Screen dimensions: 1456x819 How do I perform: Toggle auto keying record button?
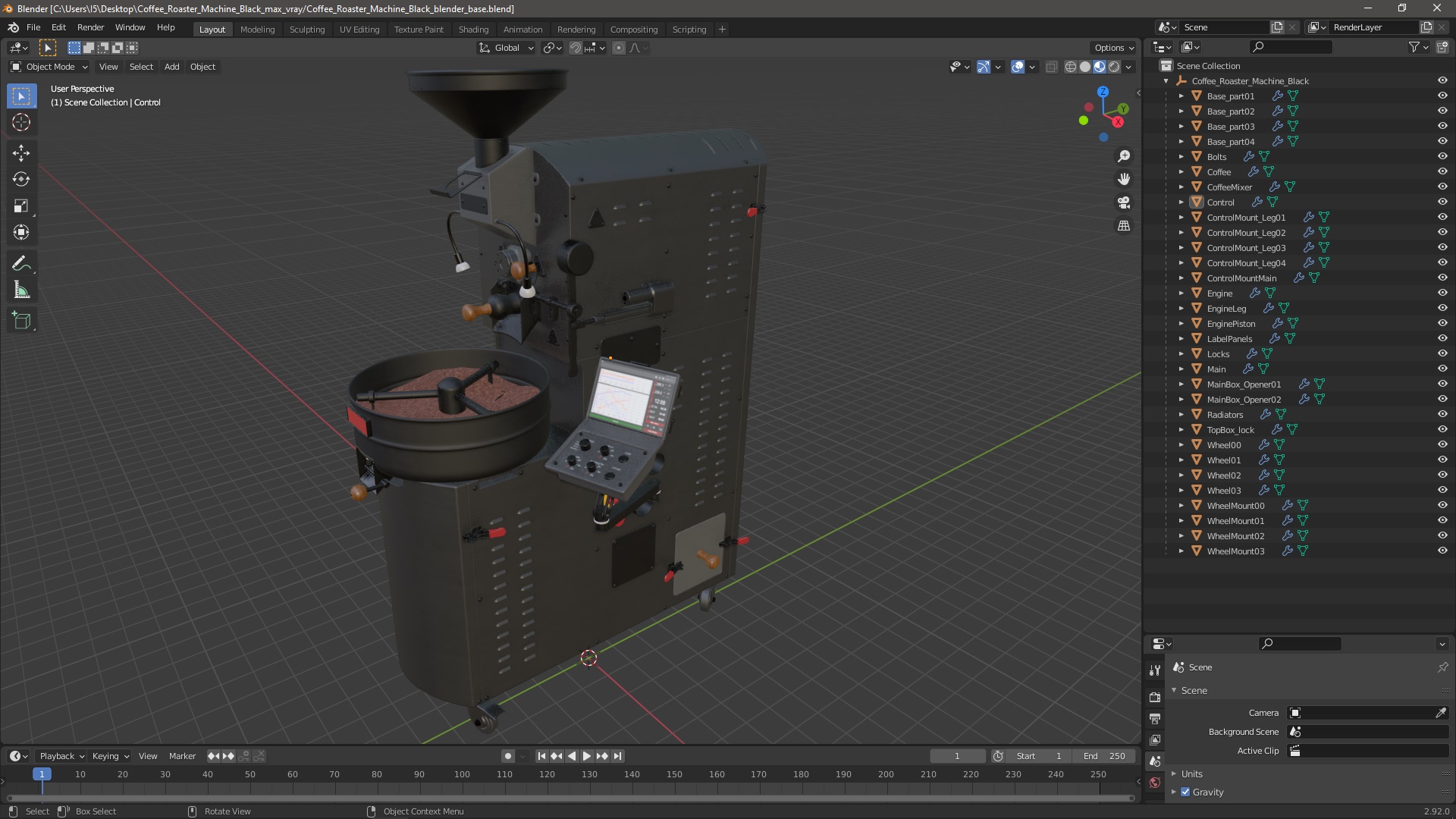507,756
